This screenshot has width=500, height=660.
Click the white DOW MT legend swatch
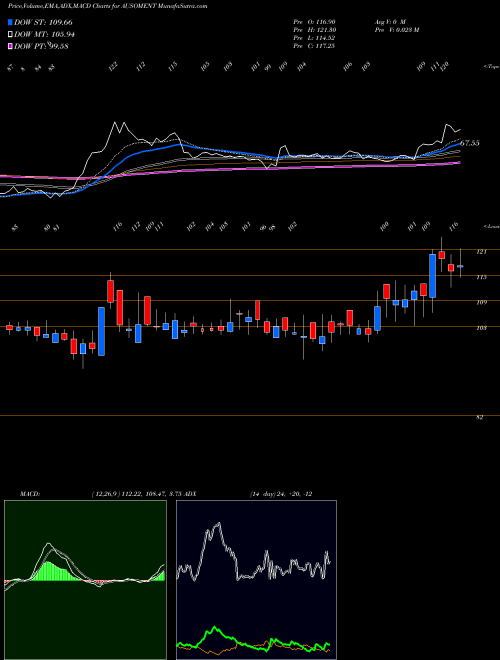[11, 35]
